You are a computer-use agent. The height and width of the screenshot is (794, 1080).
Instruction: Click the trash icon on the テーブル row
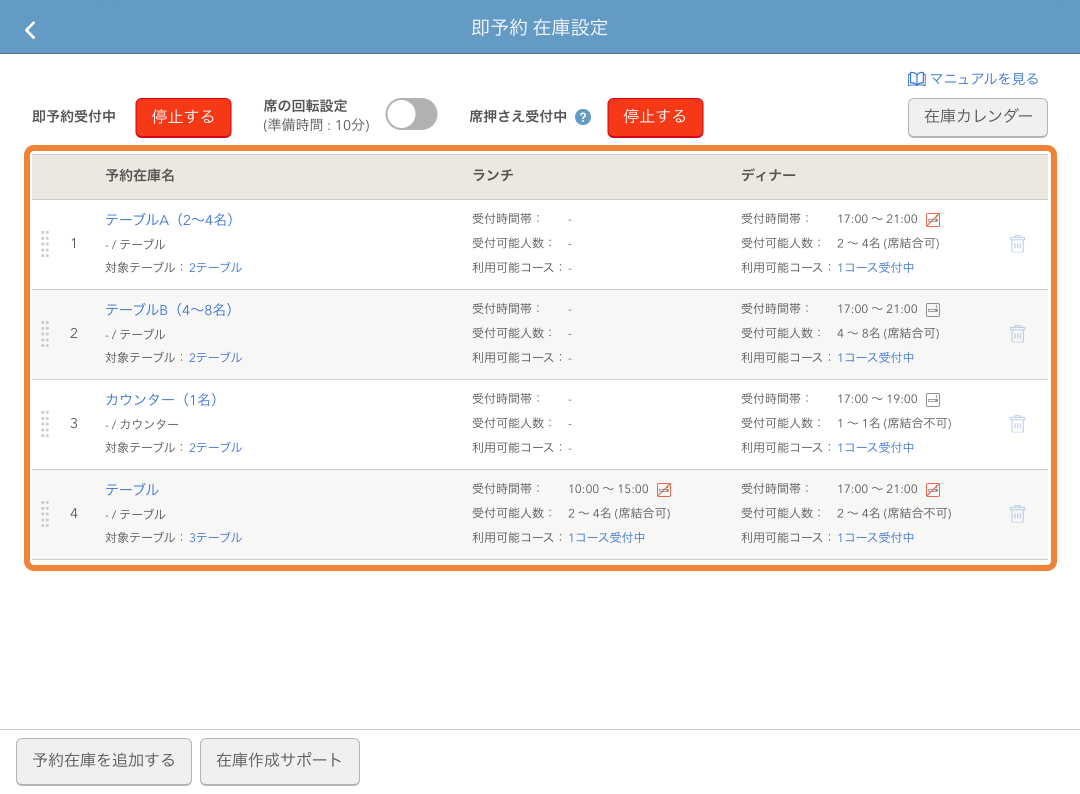pos(1017,513)
